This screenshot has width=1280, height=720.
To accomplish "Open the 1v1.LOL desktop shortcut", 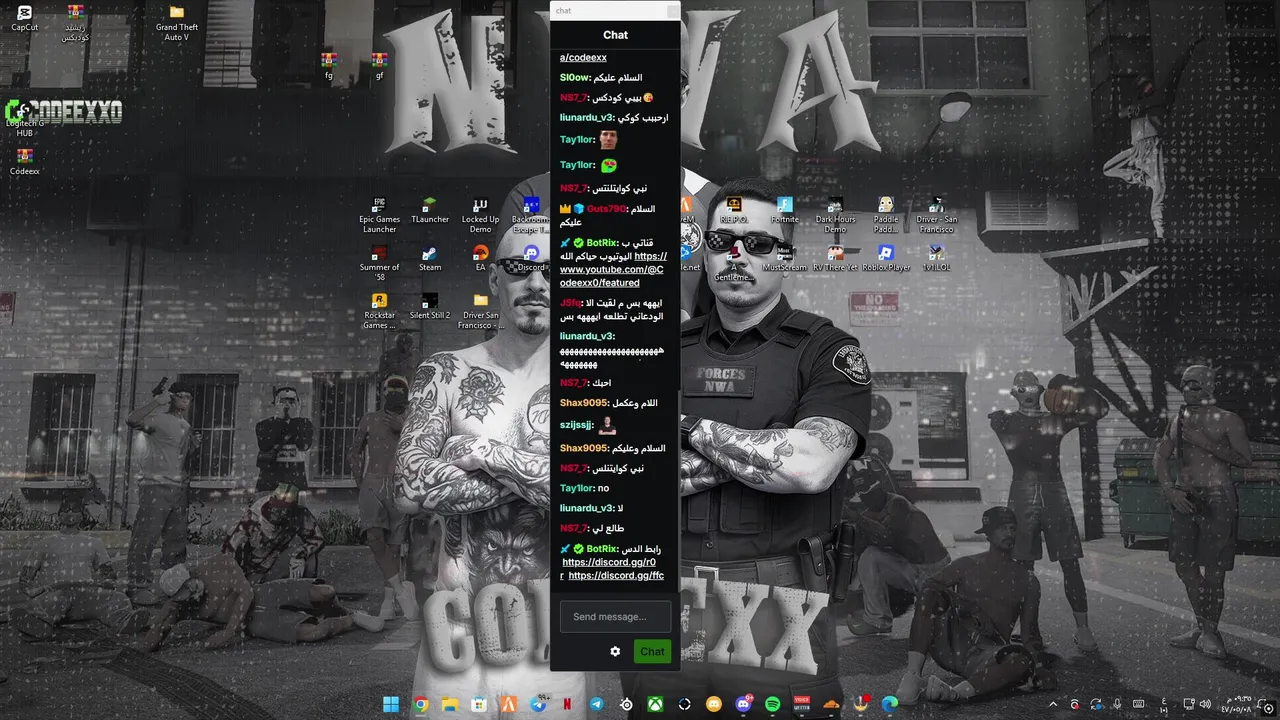I will click(936, 259).
